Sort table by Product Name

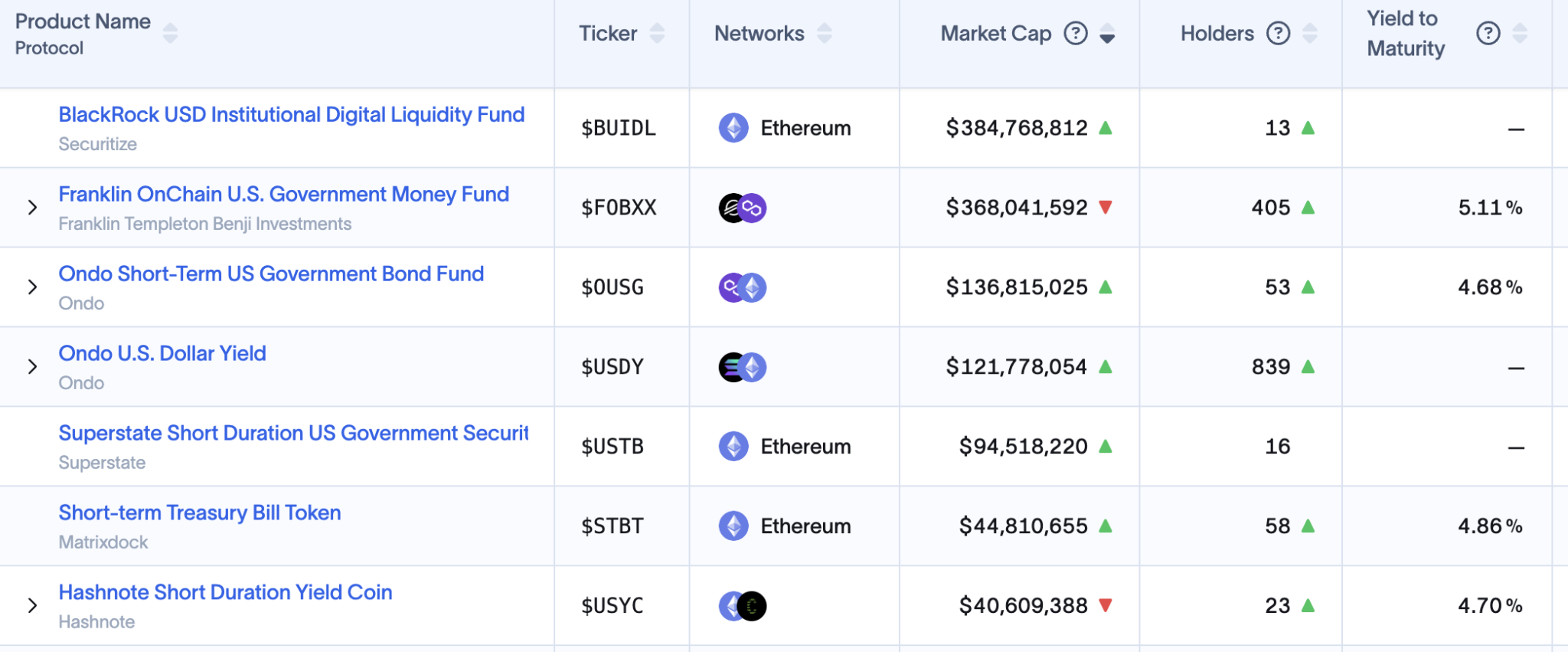tap(170, 33)
